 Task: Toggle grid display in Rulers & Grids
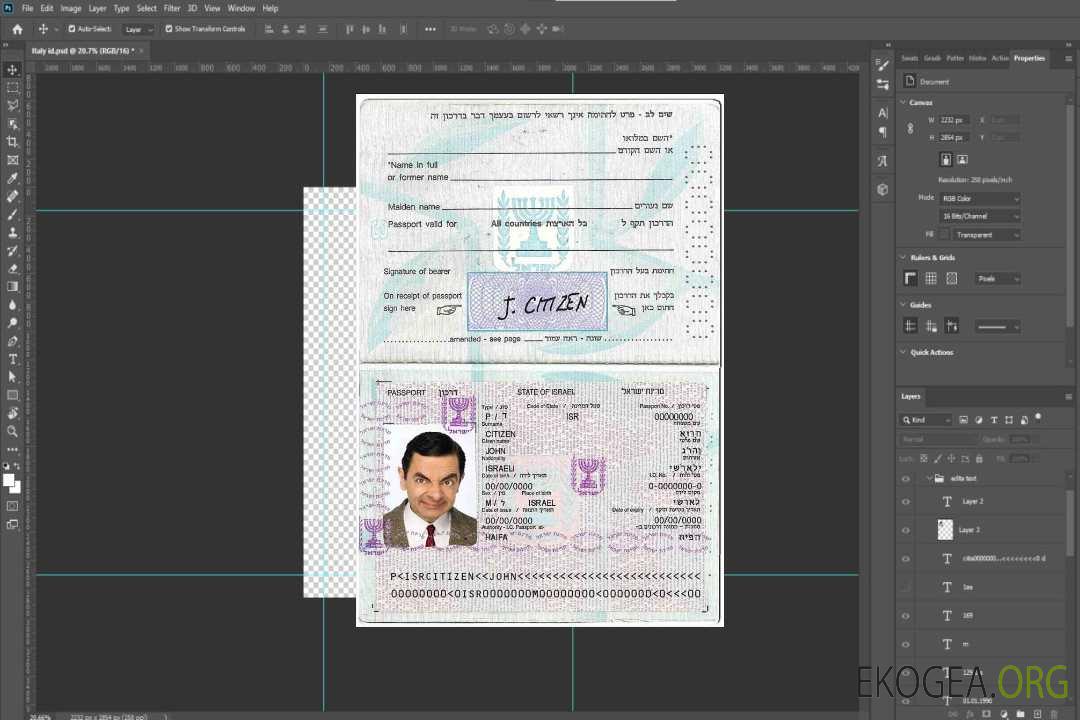[x=931, y=278]
